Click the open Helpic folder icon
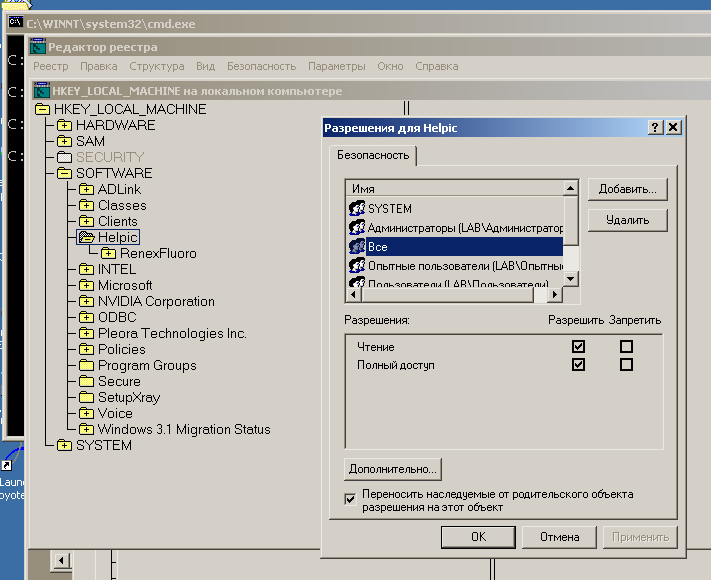The image size is (711, 580). pyautogui.click(x=87, y=237)
